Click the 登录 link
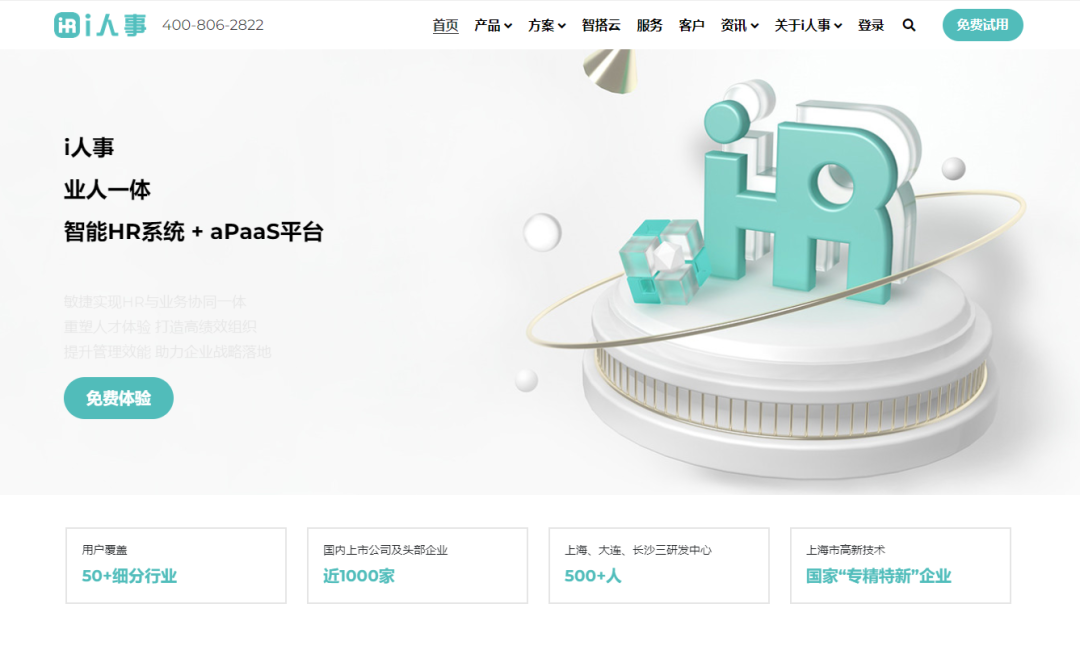 [x=871, y=25]
